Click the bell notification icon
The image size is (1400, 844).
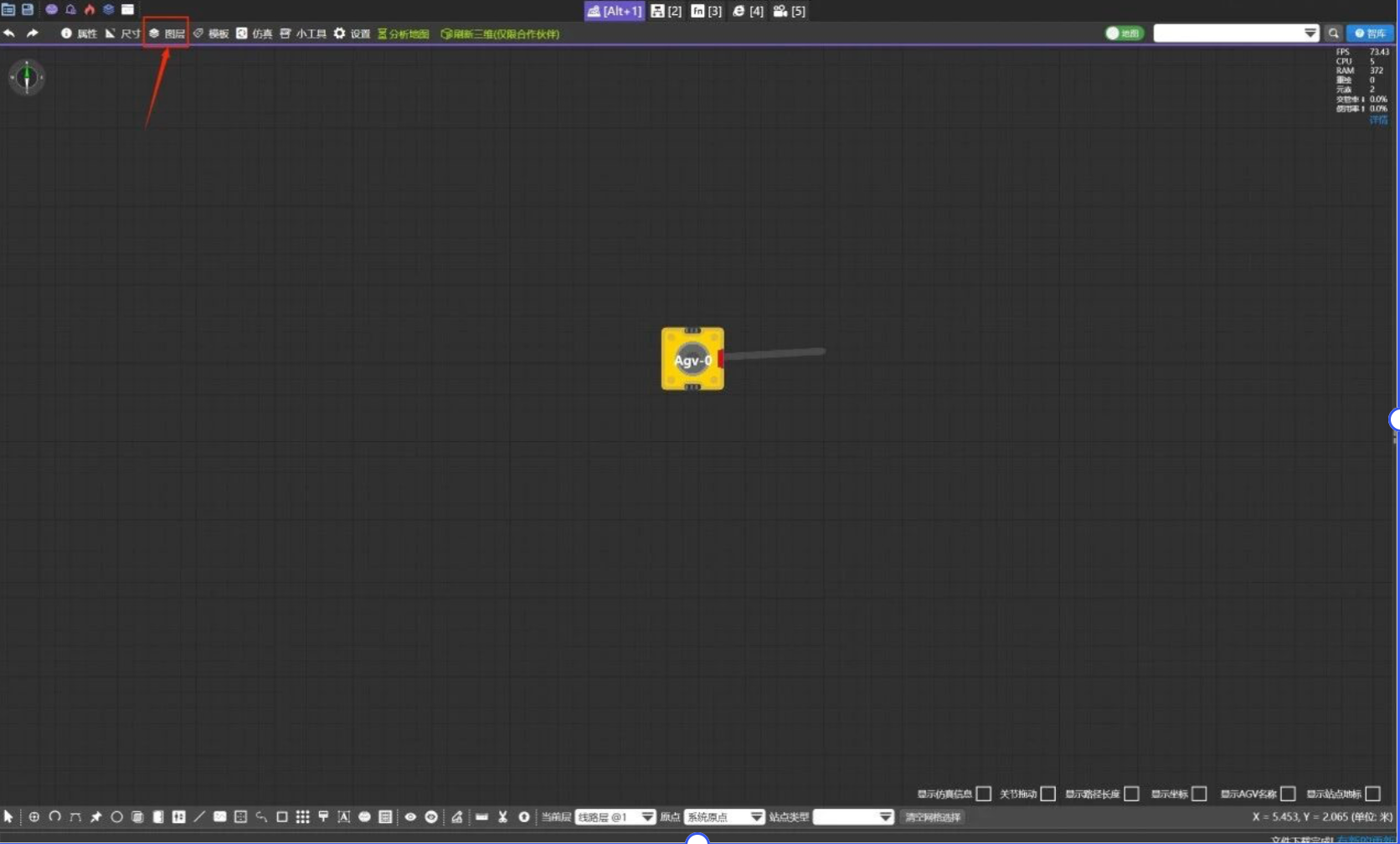coord(70,10)
